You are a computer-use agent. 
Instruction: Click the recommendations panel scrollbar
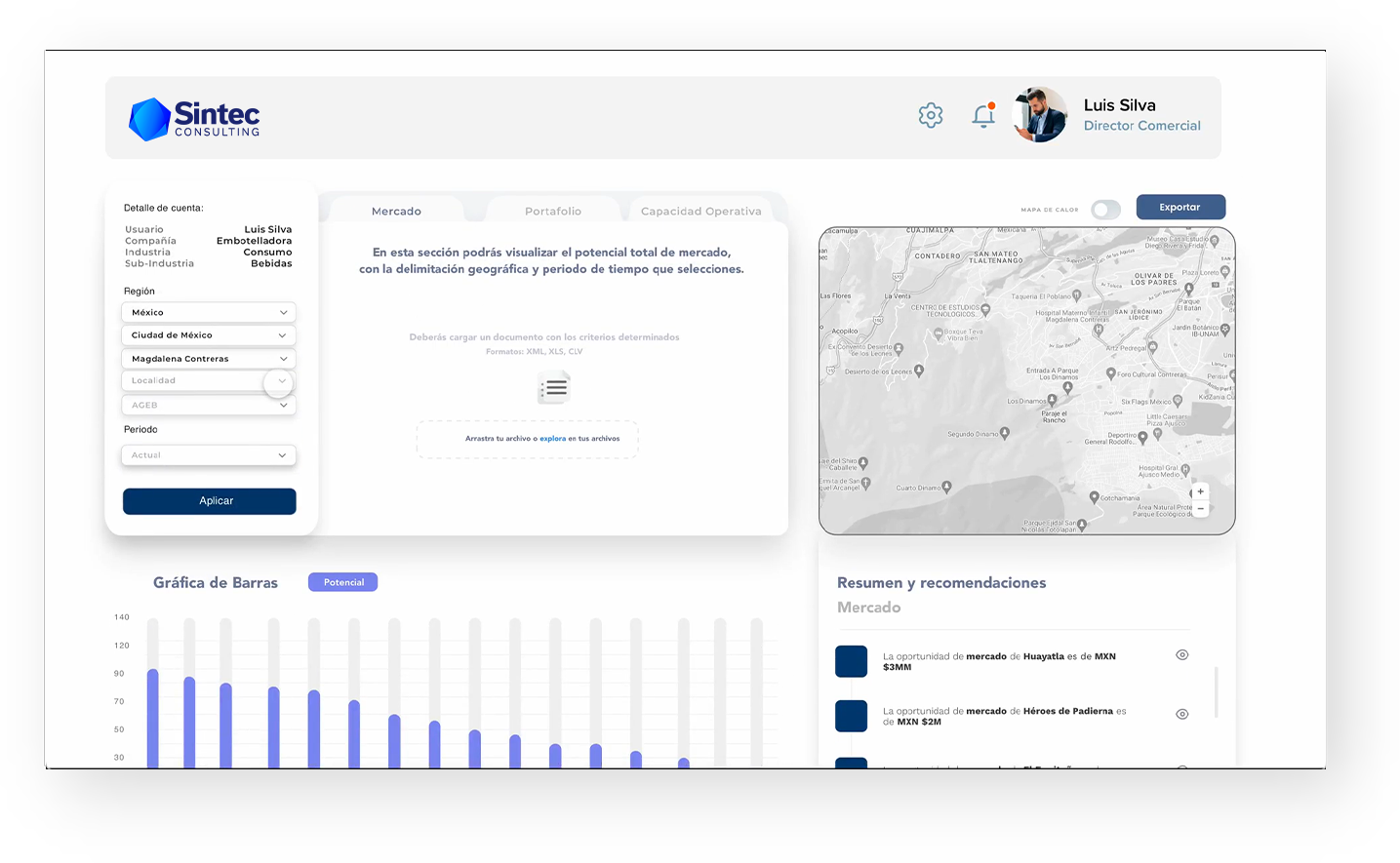pos(1216,692)
